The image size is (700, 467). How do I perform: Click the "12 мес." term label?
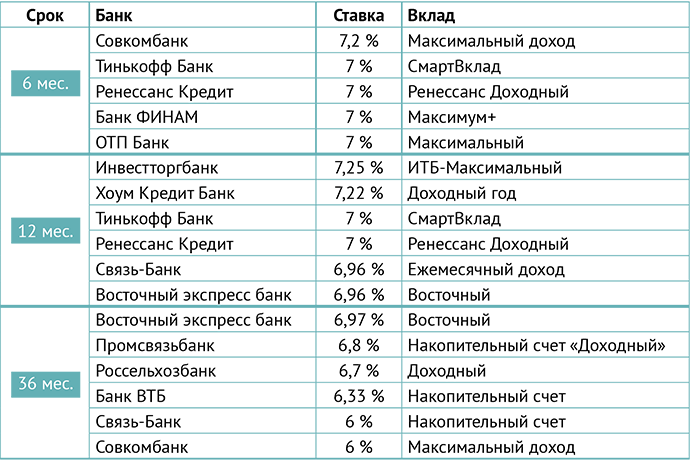pyautogui.click(x=46, y=231)
